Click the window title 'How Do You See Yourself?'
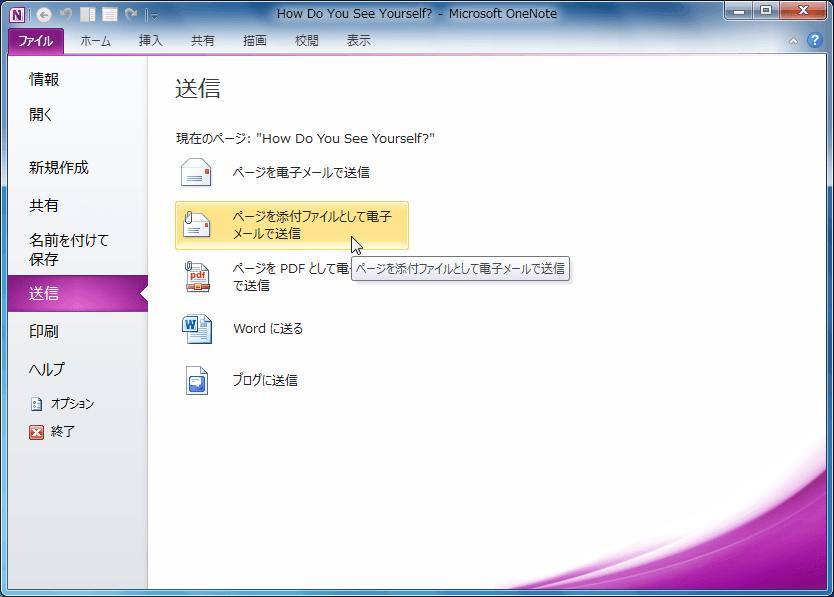Image resolution: width=834 pixels, height=597 pixels. (354, 14)
